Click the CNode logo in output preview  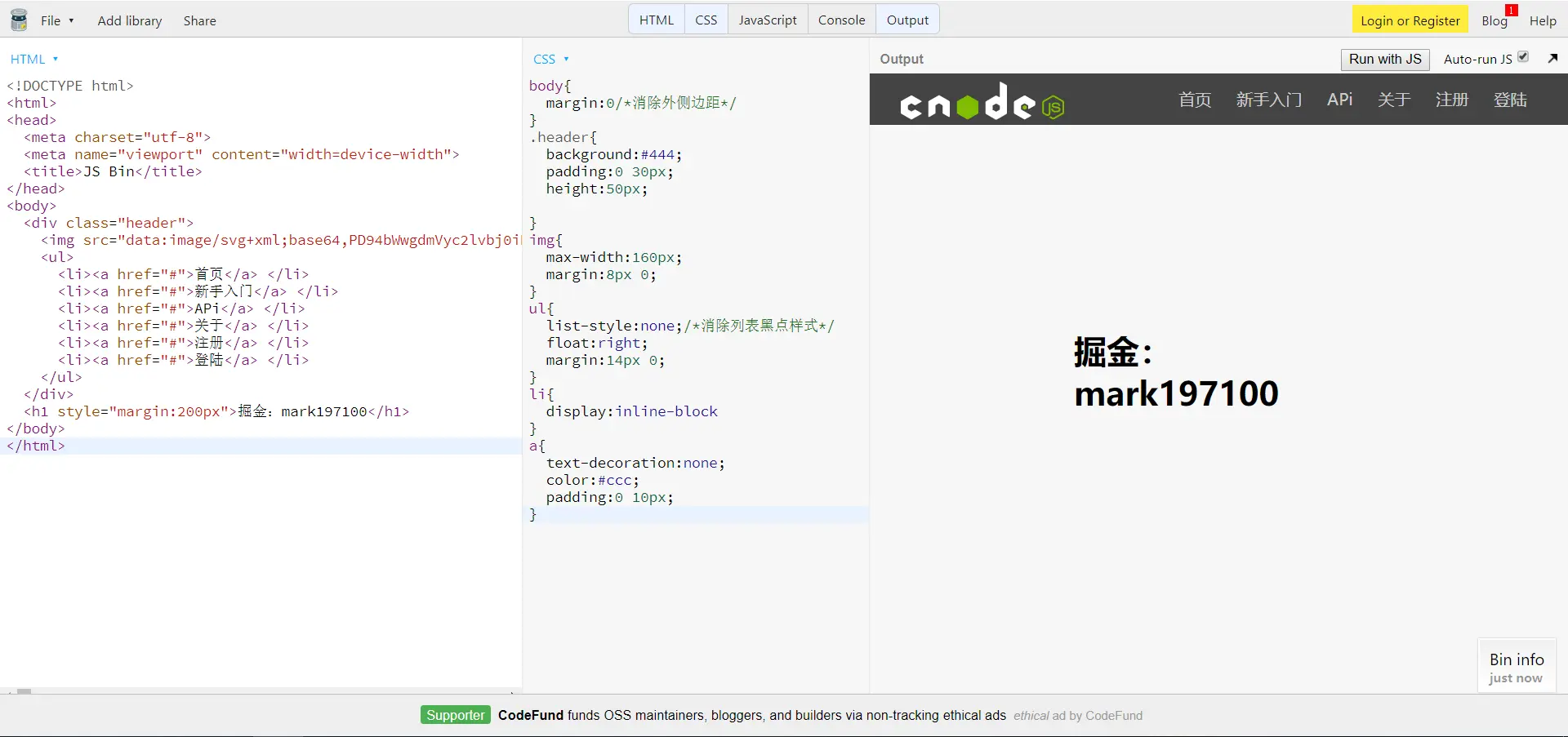click(x=982, y=101)
